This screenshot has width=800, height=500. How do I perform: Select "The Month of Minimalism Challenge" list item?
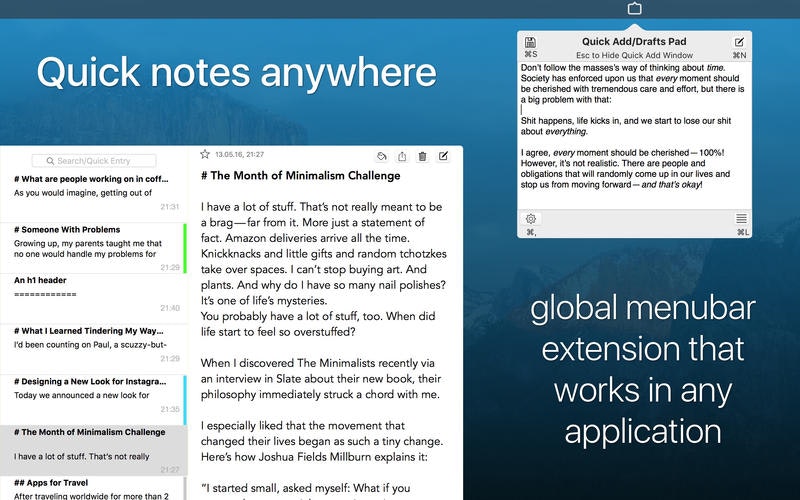tap(93, 451)
